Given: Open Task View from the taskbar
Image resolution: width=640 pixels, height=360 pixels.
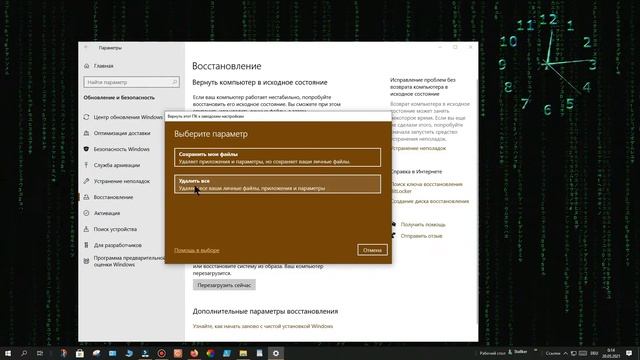Looking at the screenshot, I should tap(40, 353).
